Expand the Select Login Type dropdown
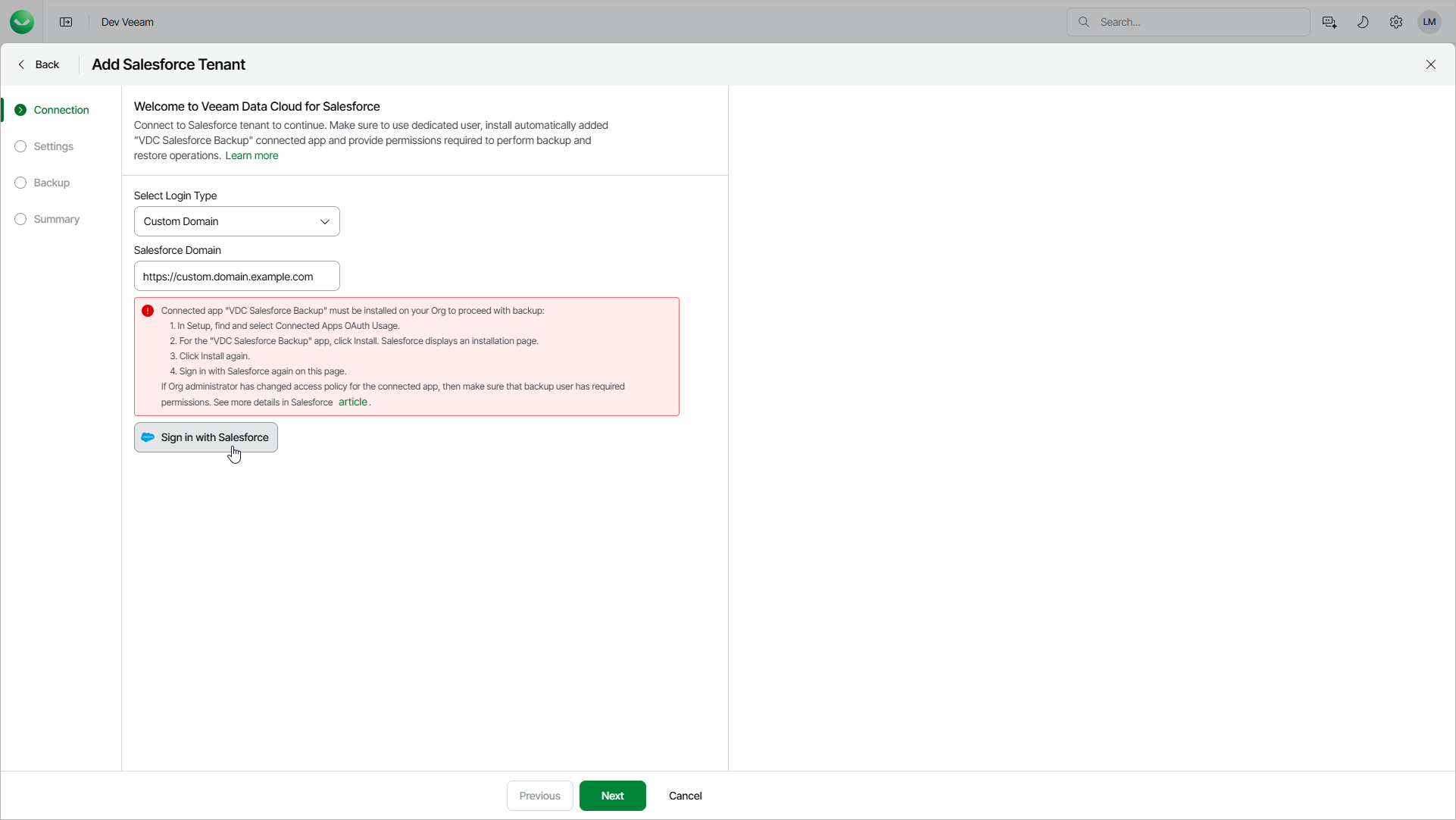The height and width of the screenshot is (820, 1456). 236,221
